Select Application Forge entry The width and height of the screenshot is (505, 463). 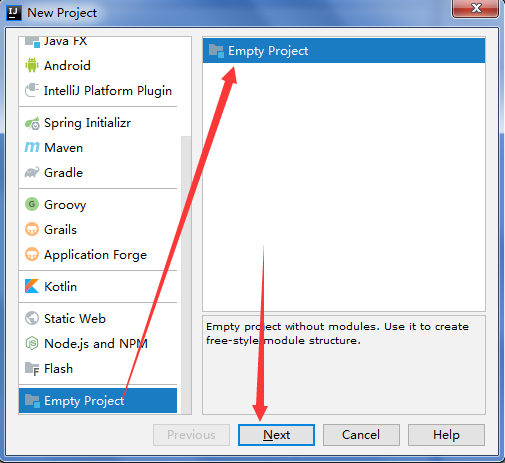[98, 255]
